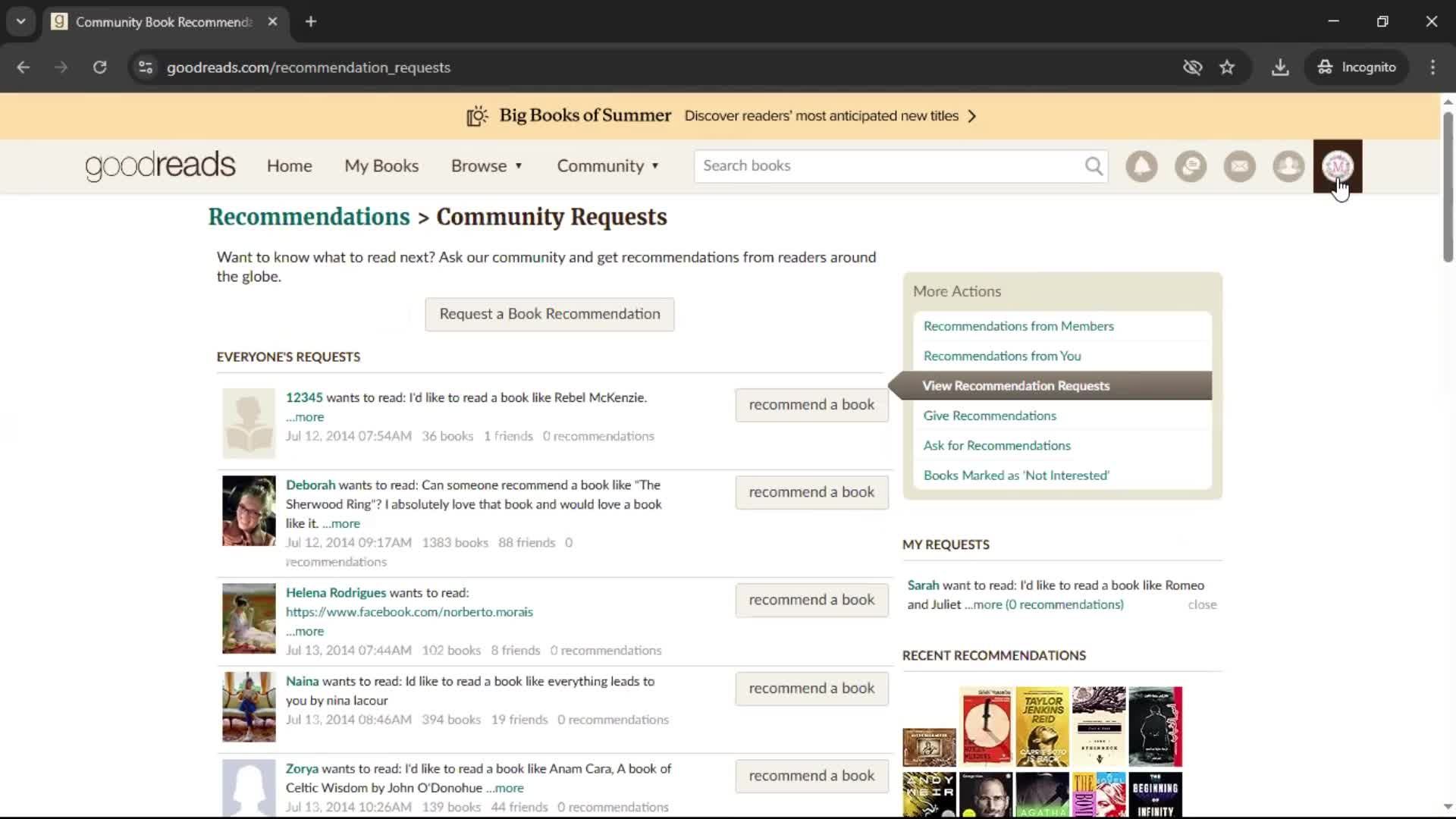The image size is (1456, 819).
Task: Open the profile avatar menu
Action: [1338, 166]
